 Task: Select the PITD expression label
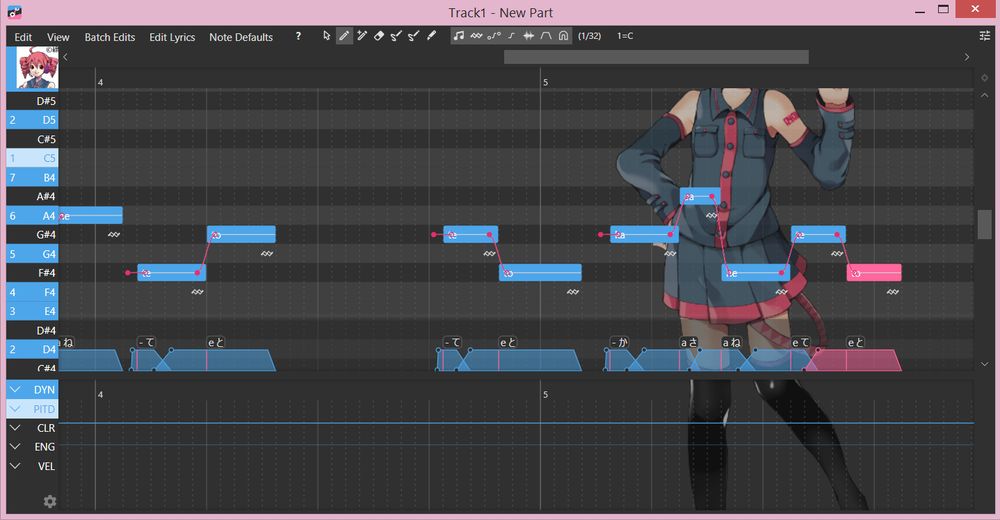coord(44,408)
